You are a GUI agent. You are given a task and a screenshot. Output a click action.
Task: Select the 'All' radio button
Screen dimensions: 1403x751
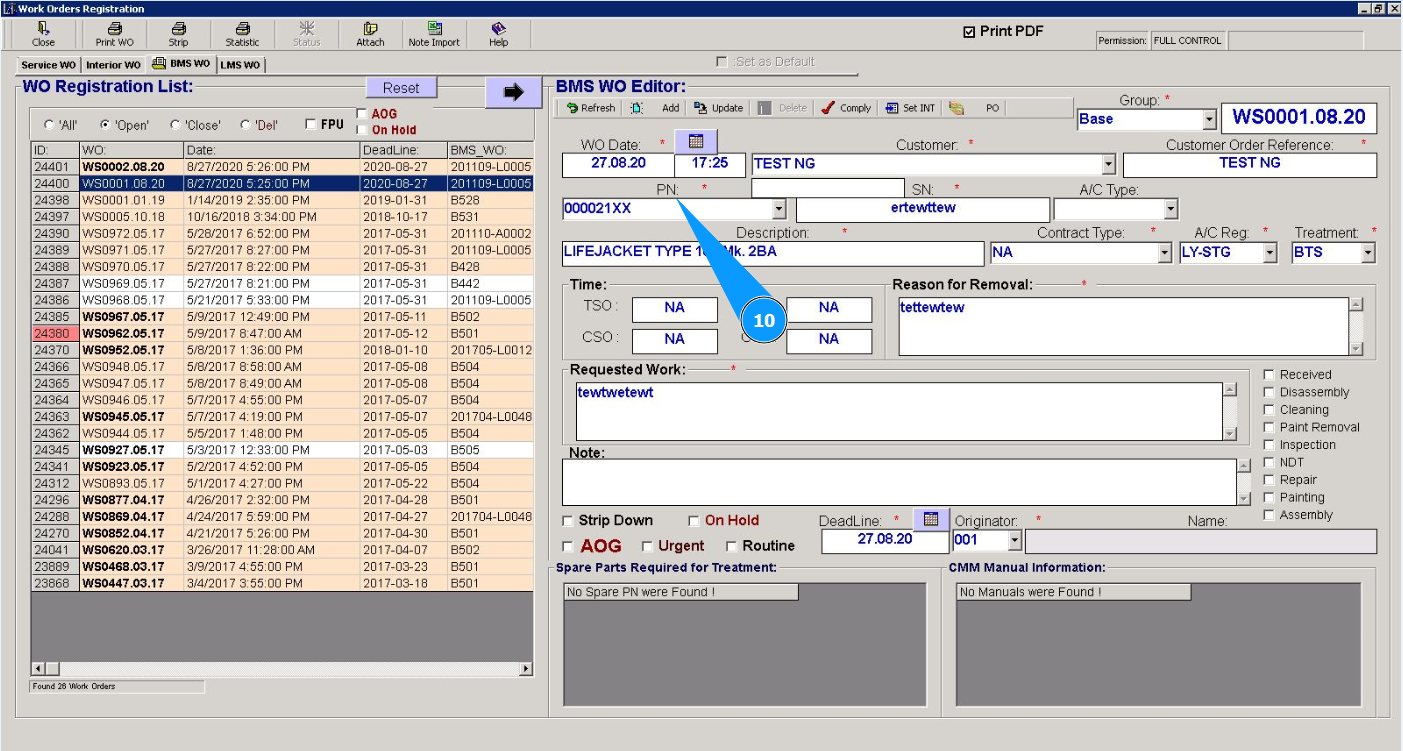[49, 126]
